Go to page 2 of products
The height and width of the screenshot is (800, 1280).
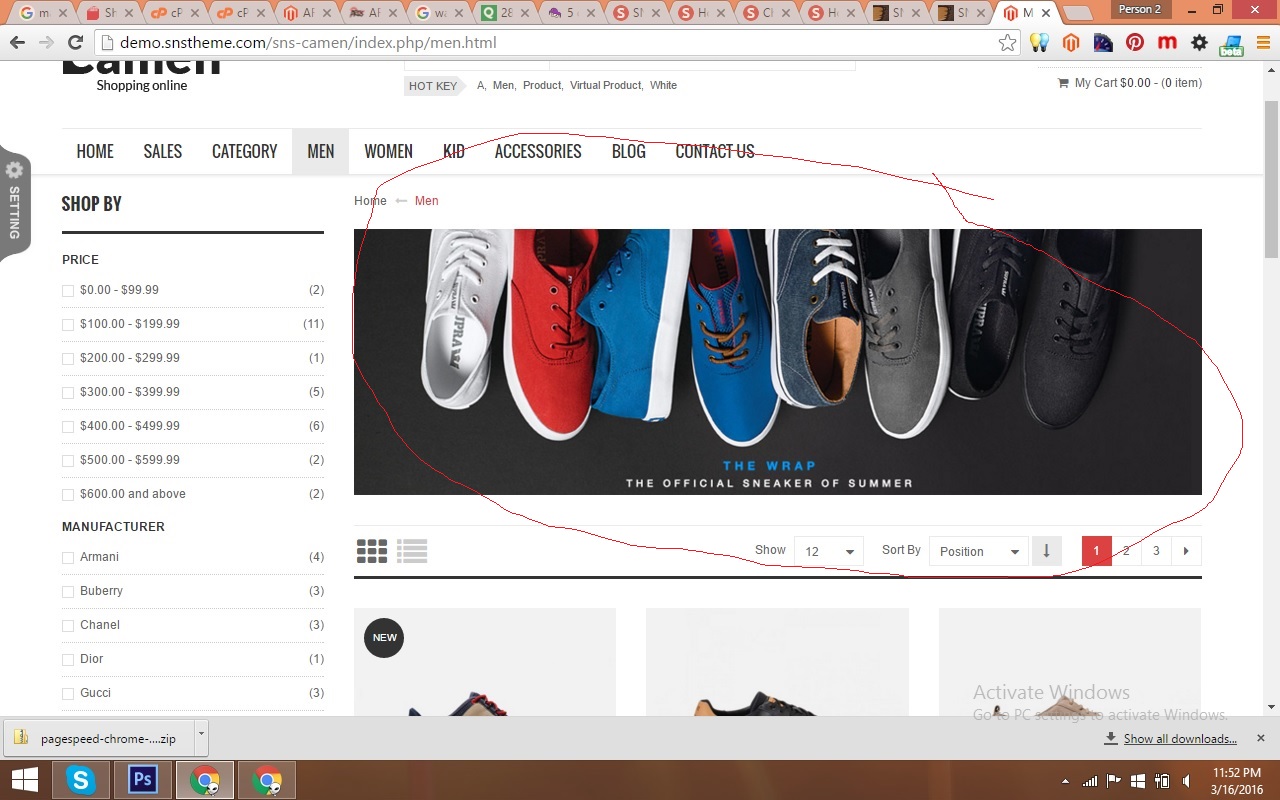1126,551
